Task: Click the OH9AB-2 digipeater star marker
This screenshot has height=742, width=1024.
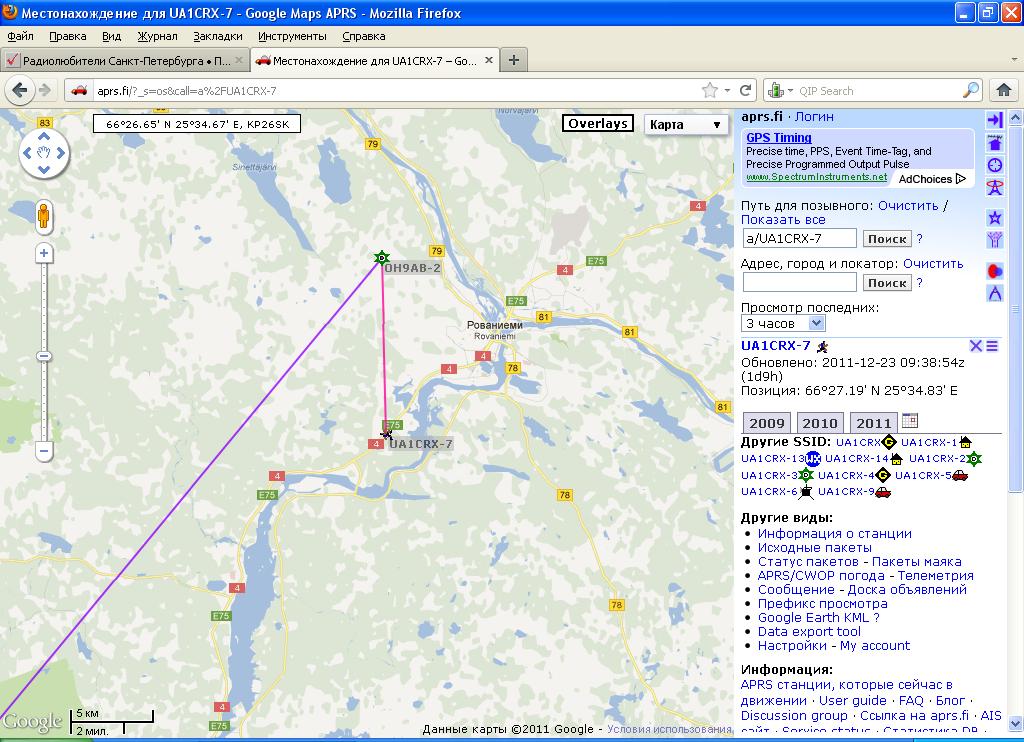Action: pyautogui.click(x=382, y=258)
